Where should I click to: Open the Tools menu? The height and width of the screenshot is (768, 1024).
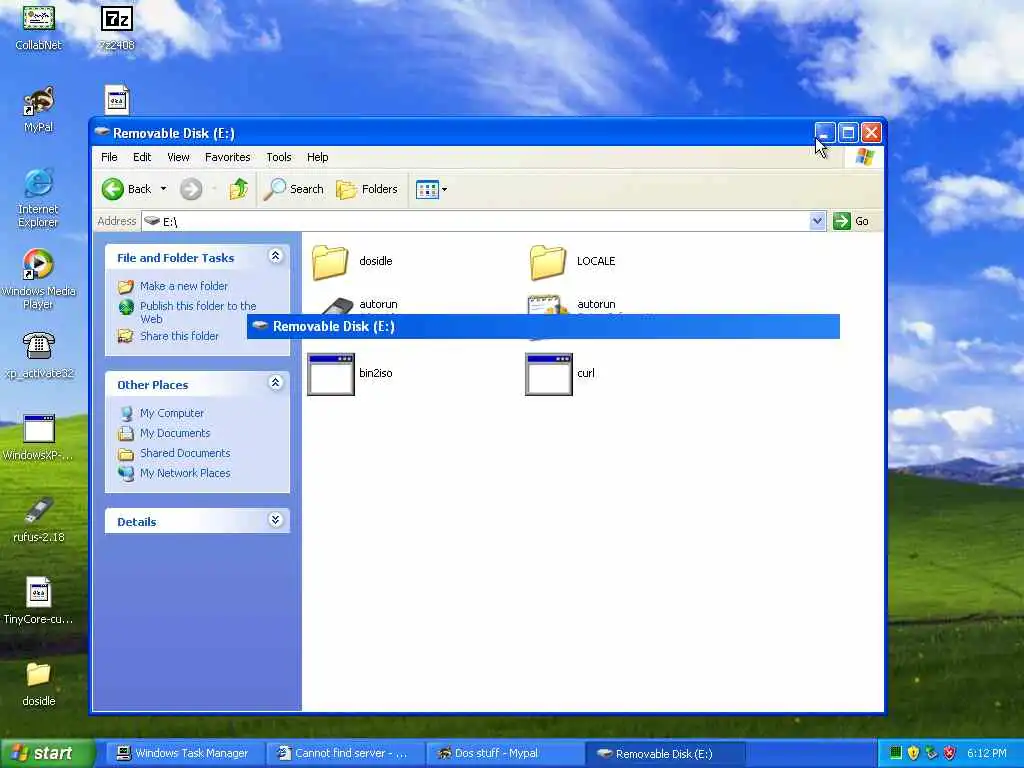click(x=279, y=157)
